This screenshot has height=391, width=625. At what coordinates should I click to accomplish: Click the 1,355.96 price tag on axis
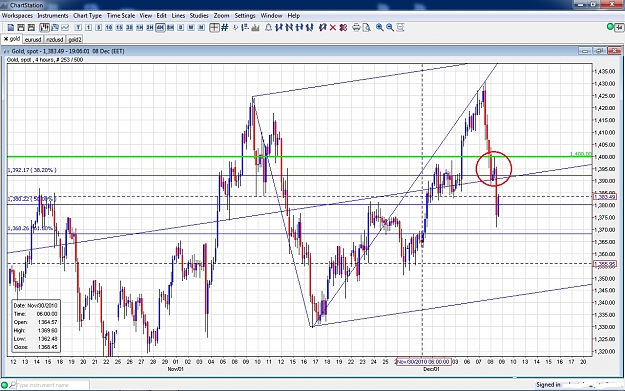pyautogui.click(x=605, y=264)
